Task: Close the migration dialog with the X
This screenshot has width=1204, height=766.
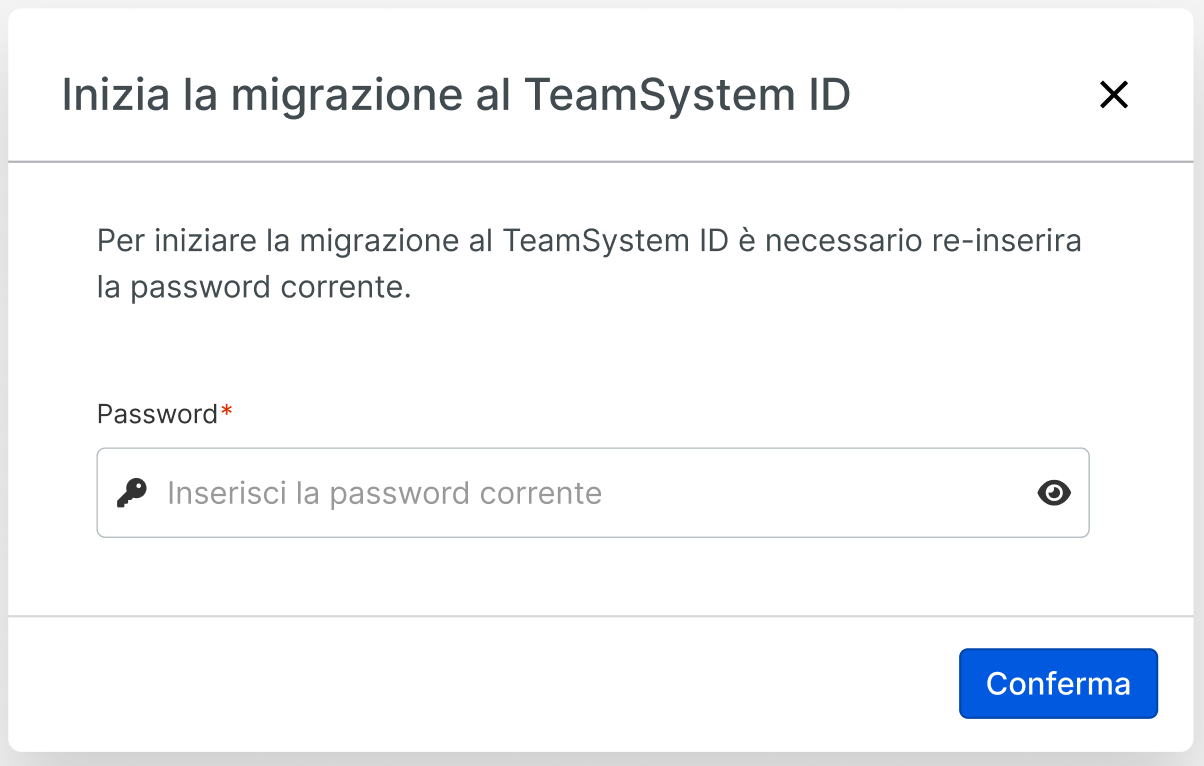Action: [1113, 95]
